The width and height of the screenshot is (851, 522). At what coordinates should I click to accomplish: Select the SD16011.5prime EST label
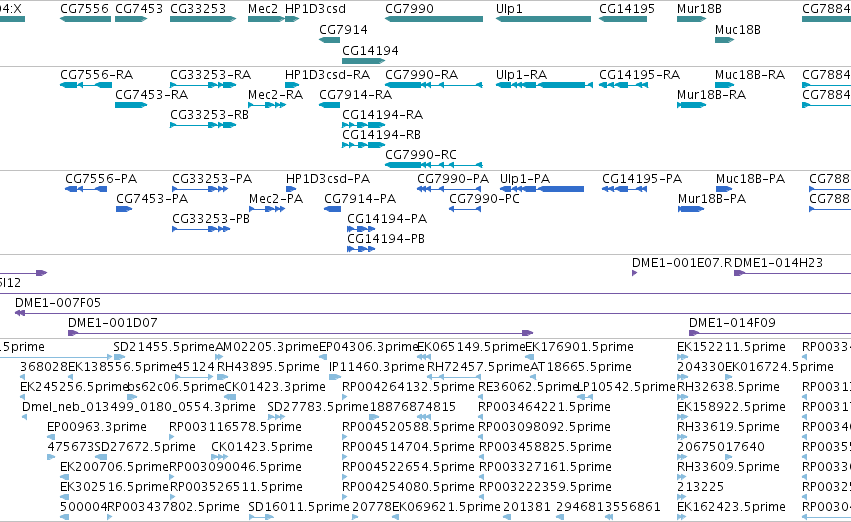299,507
